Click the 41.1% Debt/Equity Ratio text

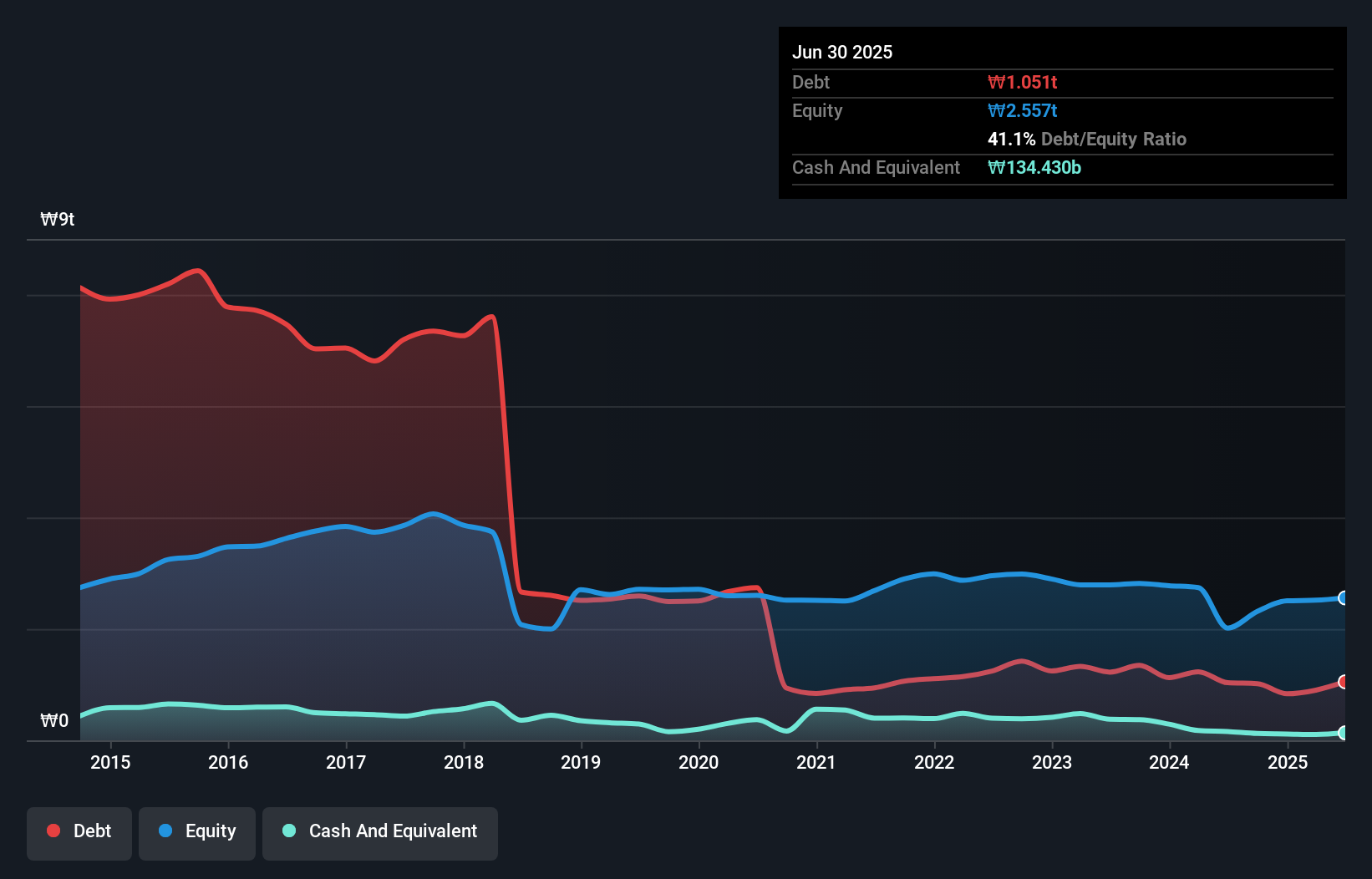(x=1087, y=140)
